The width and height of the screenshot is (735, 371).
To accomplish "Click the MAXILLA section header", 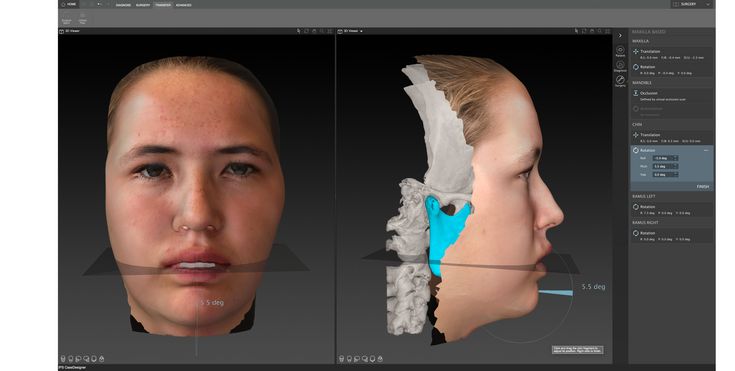I will click(640, 41).
